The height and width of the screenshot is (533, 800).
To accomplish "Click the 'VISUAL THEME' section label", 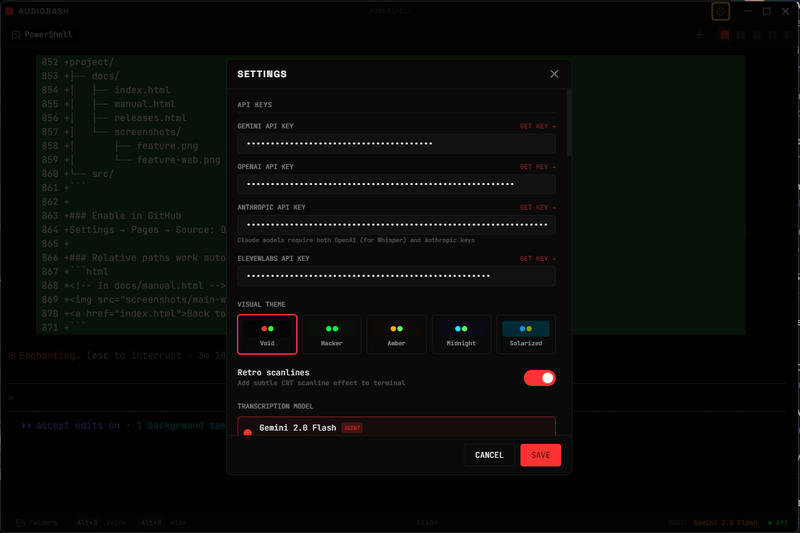I will [x=261, y=304].
